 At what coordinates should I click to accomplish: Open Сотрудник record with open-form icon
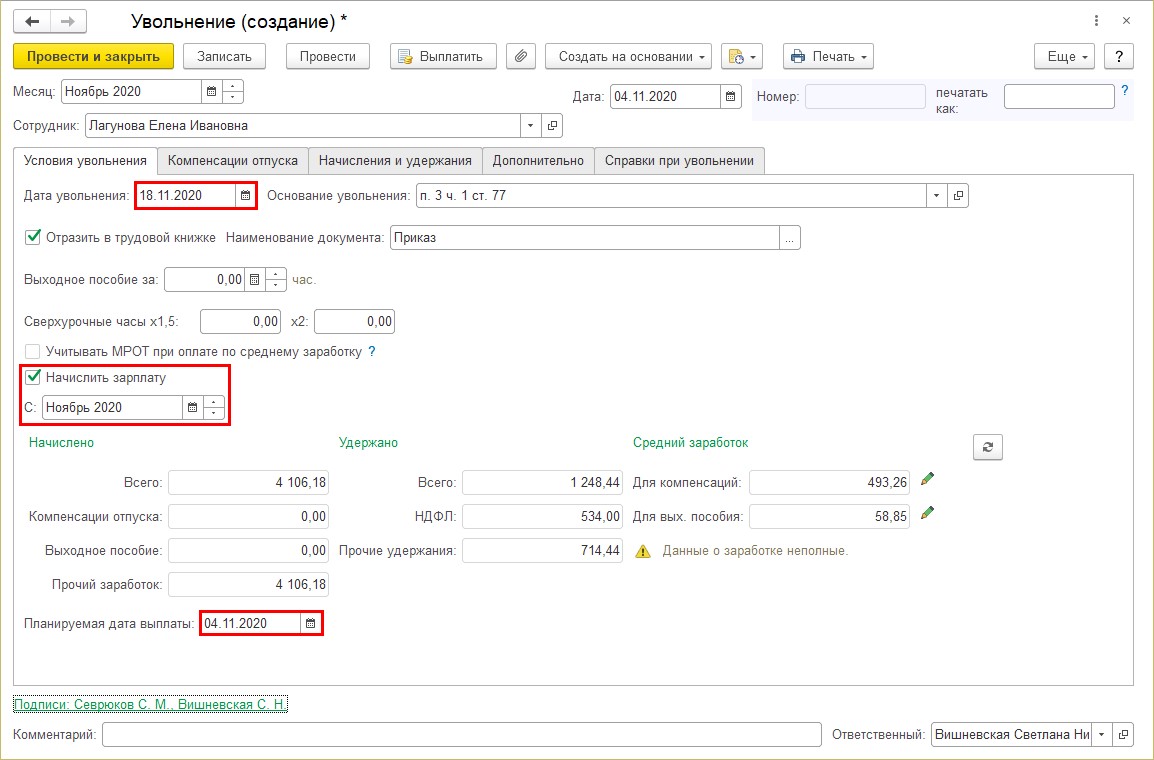[552, 126]
